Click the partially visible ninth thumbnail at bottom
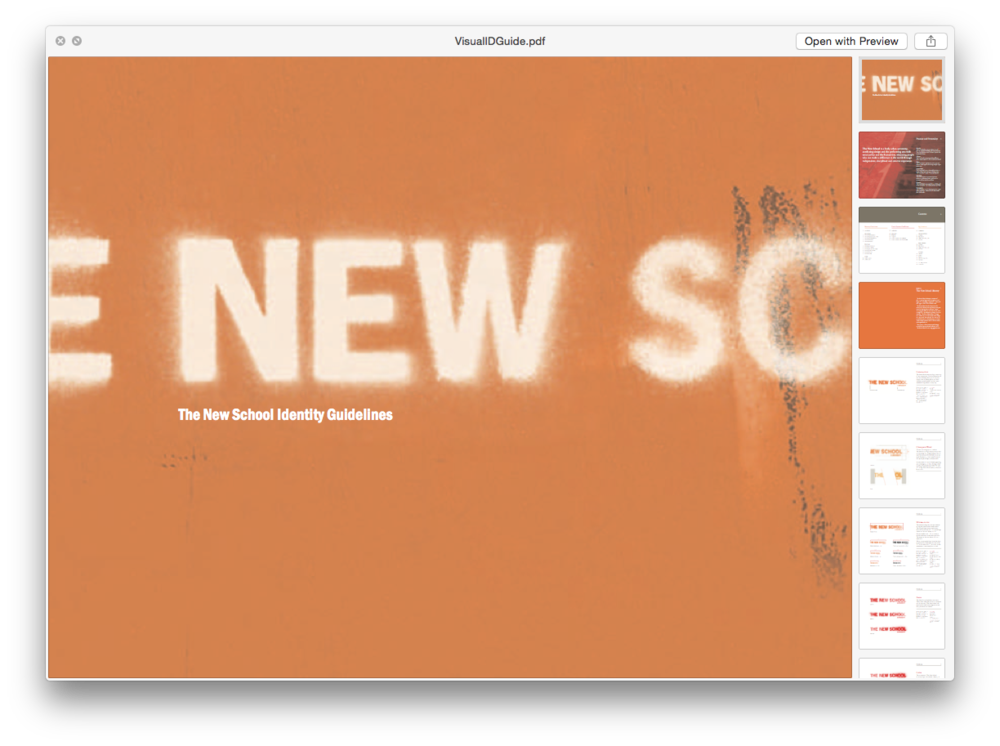Viewport: 1000px width, 746px height. click(901, 668)
